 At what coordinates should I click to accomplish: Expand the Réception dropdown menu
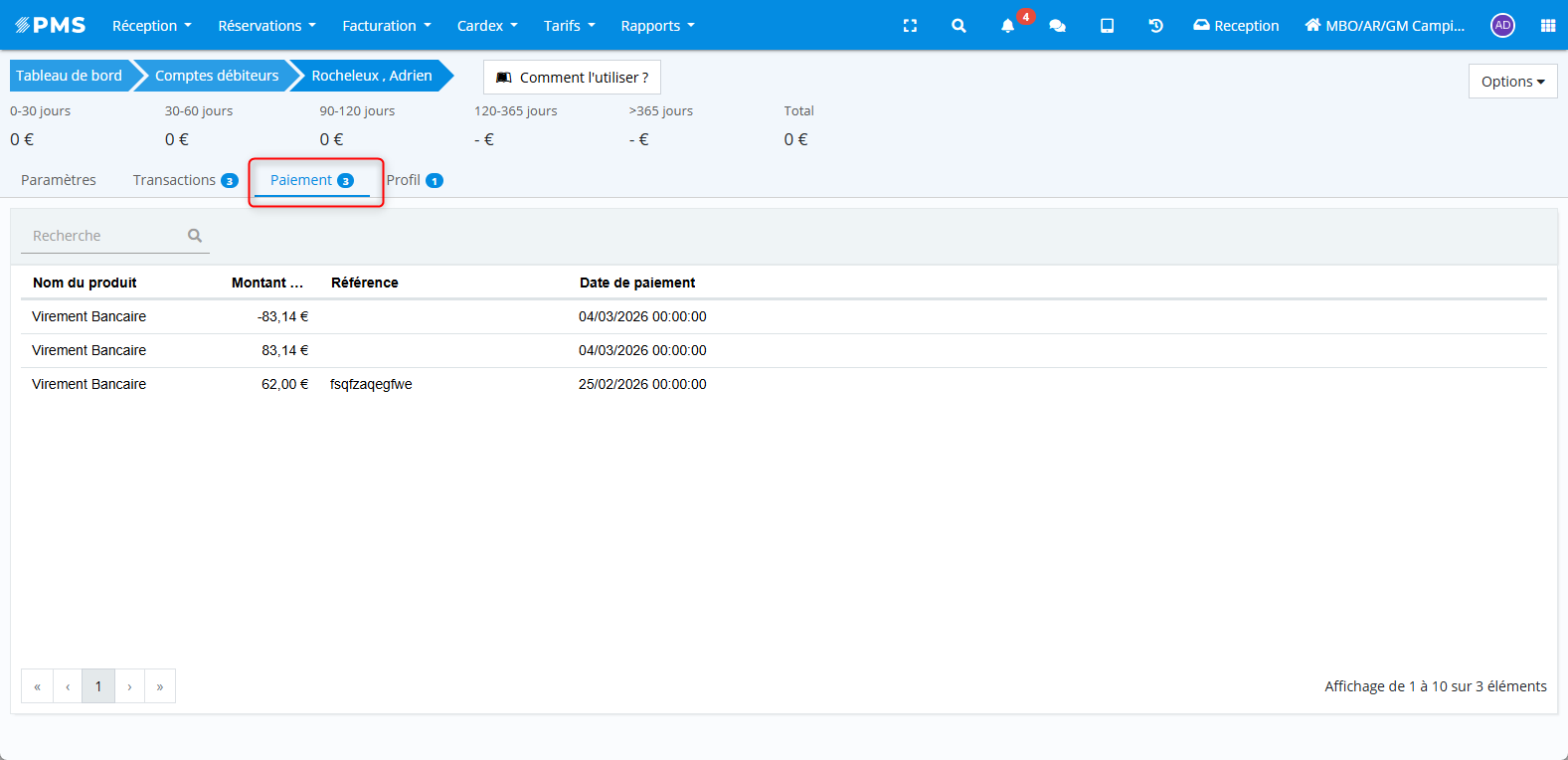pyautogui.click(x=151, y=26)
